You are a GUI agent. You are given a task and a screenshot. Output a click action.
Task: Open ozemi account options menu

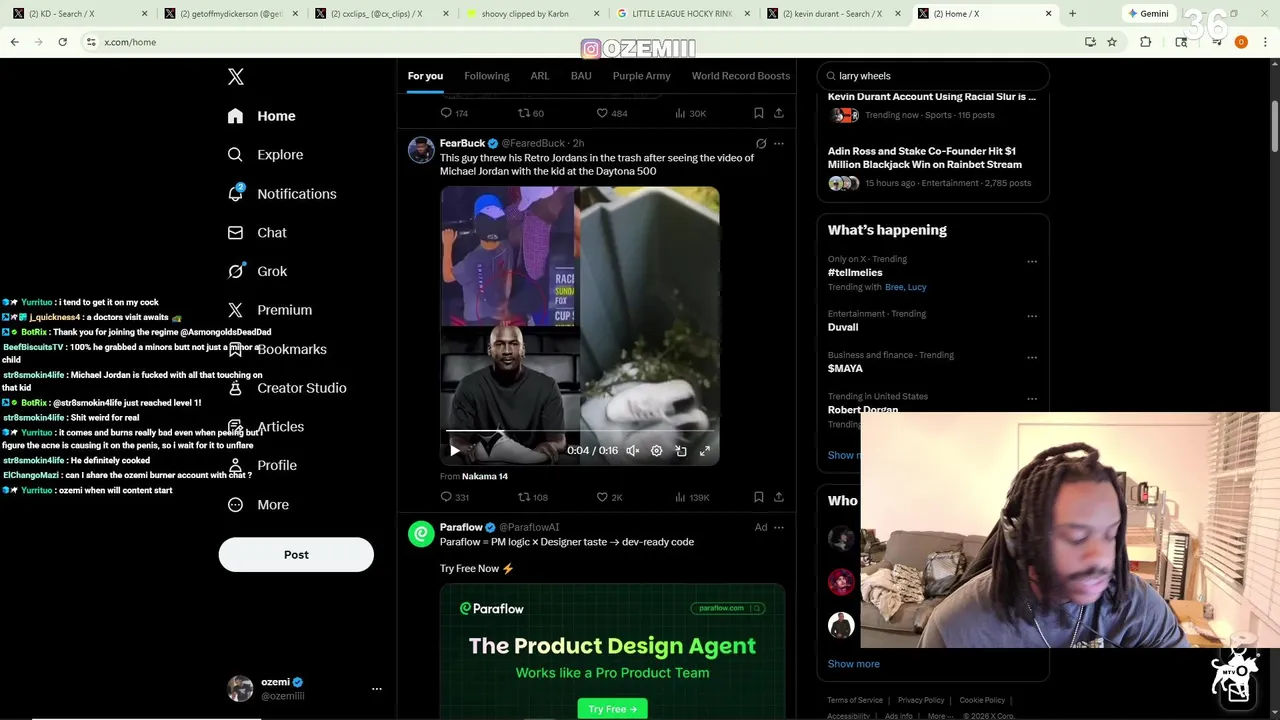pyautogui.click(x=377, y=689)
